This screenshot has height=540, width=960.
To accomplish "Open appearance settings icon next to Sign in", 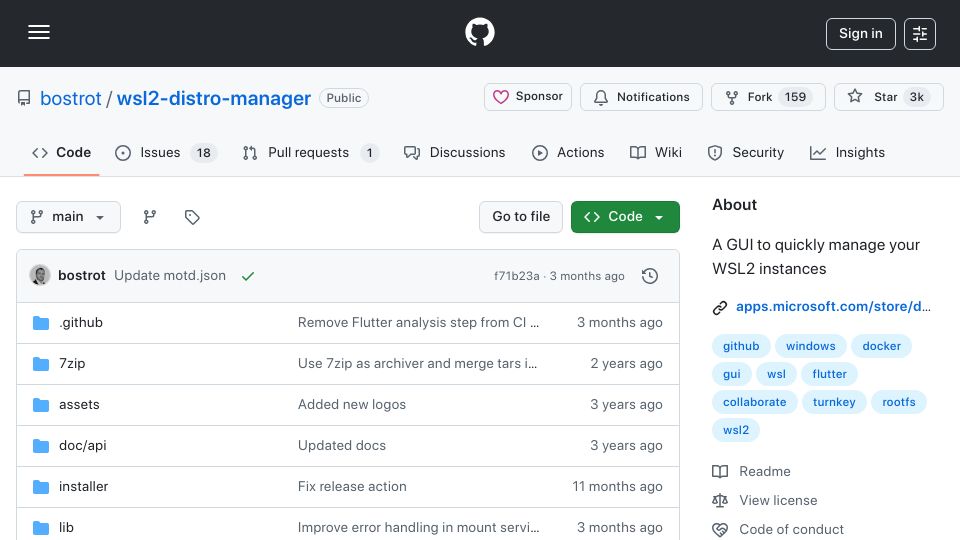I will [920, 34].
